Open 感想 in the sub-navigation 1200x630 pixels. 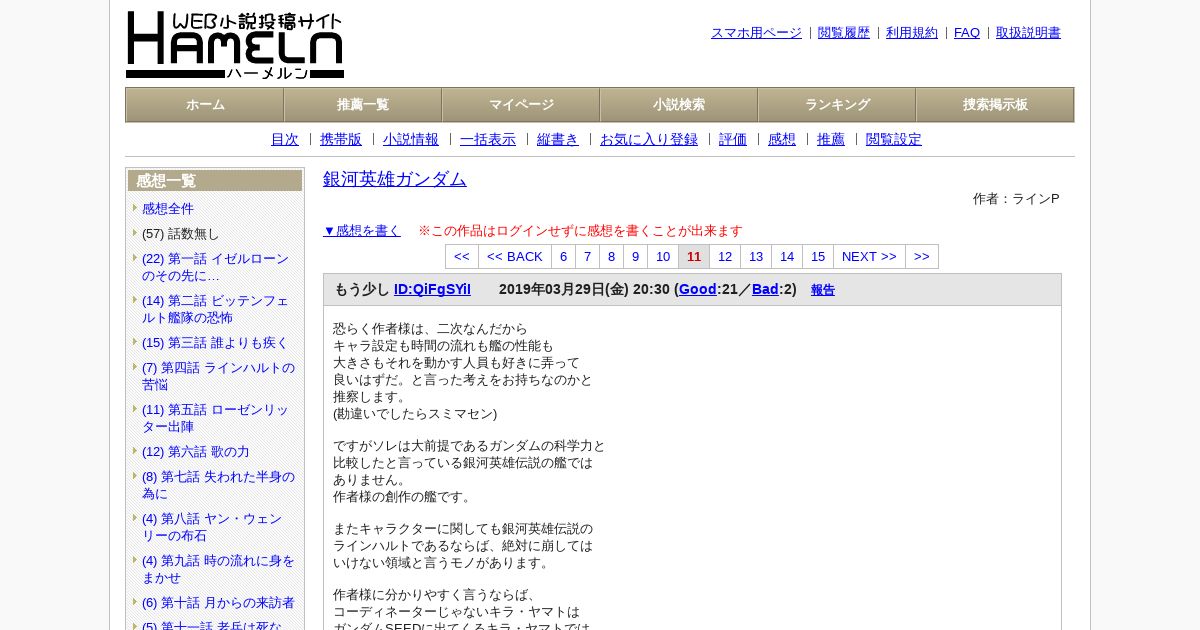(782, 140)
